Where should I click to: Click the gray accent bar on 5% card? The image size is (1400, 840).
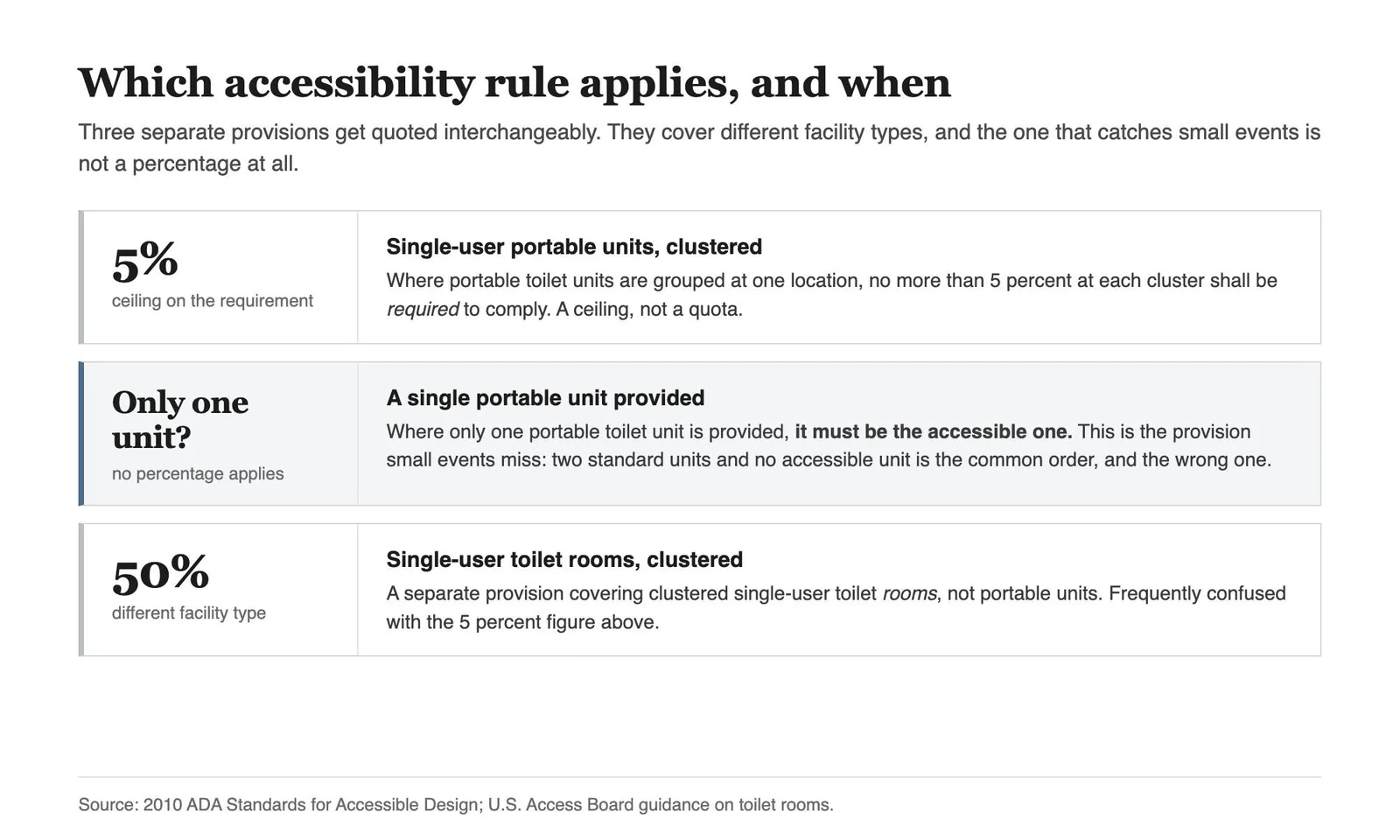point(81,277)
